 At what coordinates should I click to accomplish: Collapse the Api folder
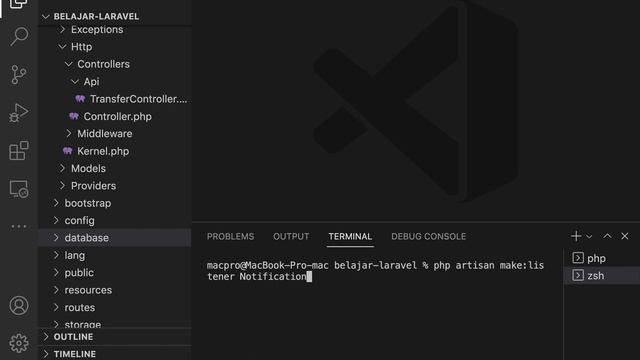click(x=75, y=82)
